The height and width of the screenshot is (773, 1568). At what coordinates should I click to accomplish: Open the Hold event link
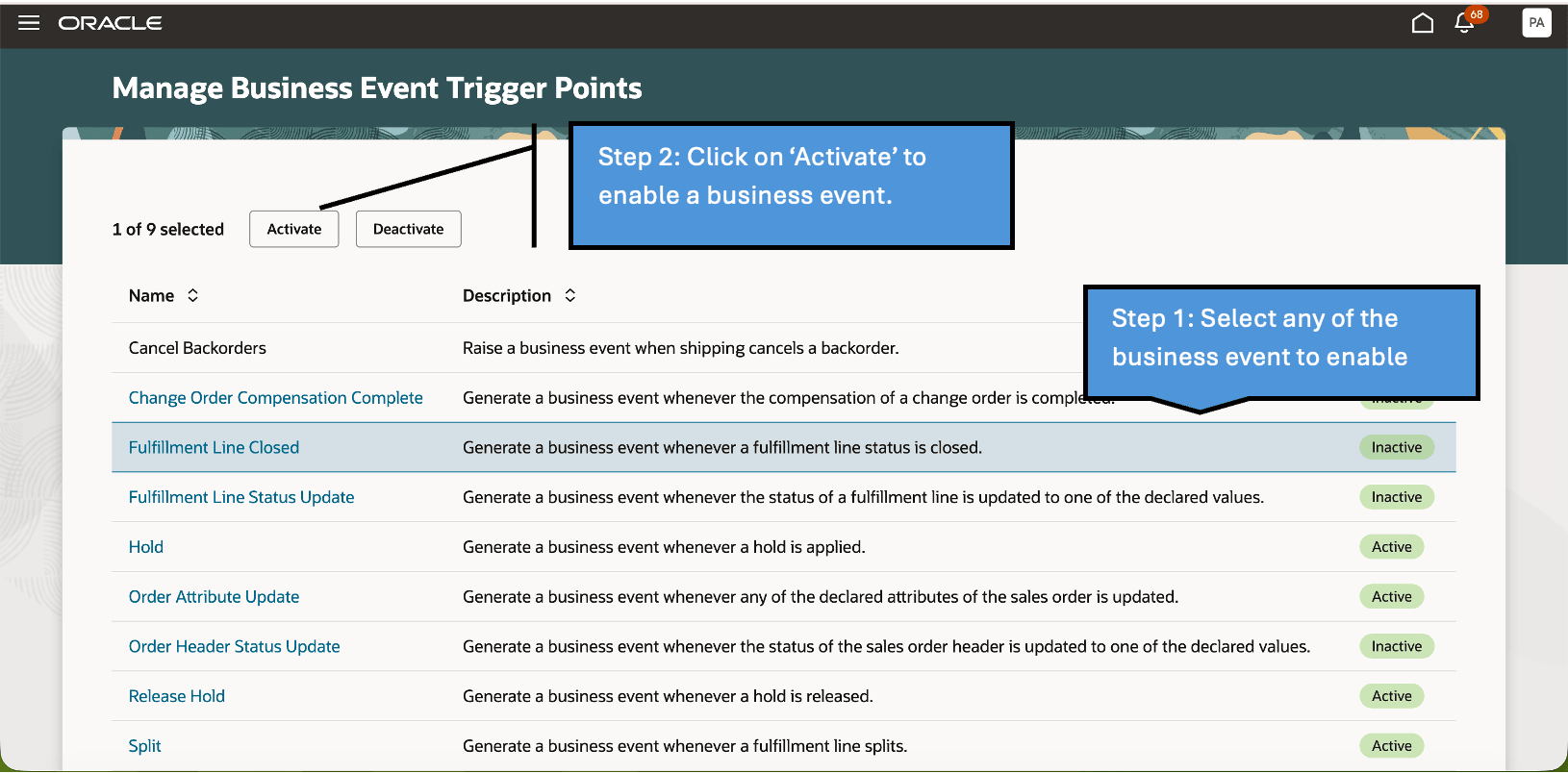point(146,547)
